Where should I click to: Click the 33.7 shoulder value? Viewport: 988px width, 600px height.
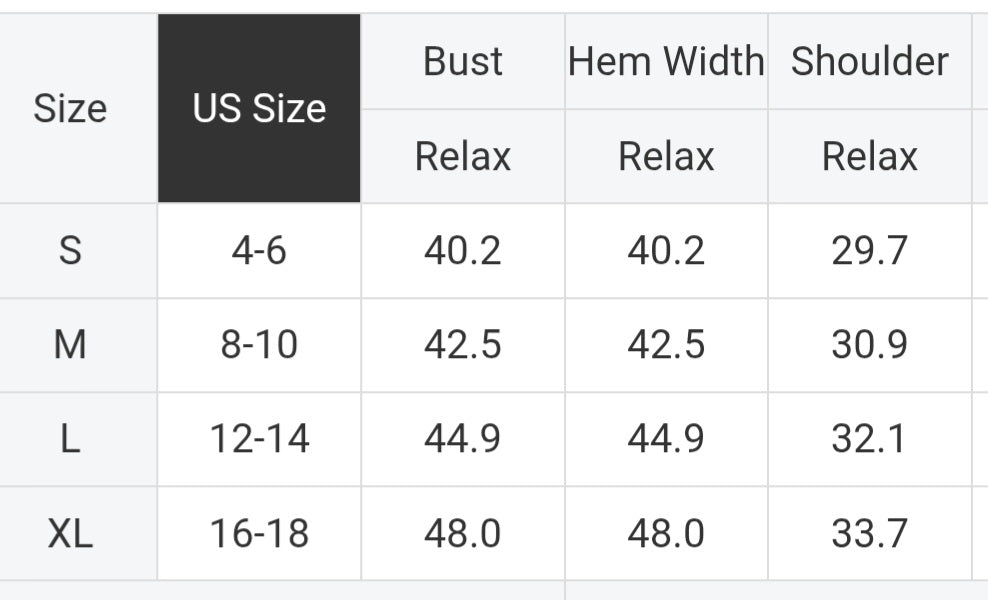pos(870,533)
